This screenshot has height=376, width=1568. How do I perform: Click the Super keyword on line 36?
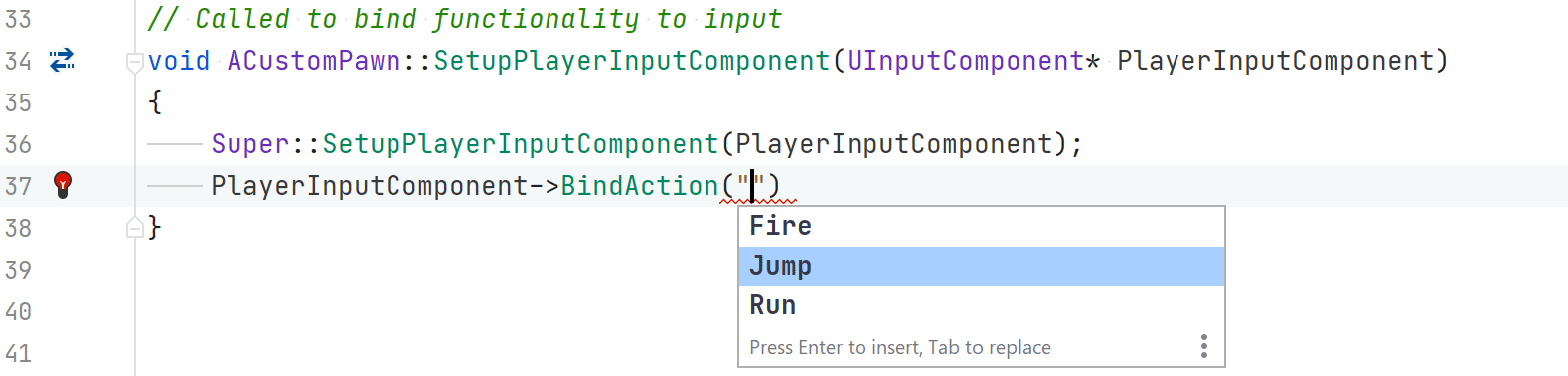[250, 144]
